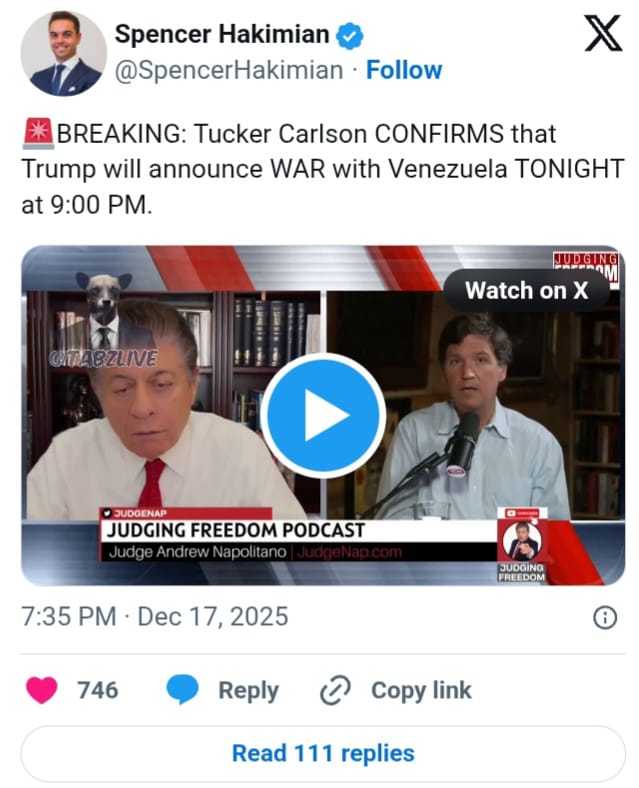This screenshot has width=639, height=788.
Task: Click the Spencer Hakimian display name
Action: (x=222, y=35)
